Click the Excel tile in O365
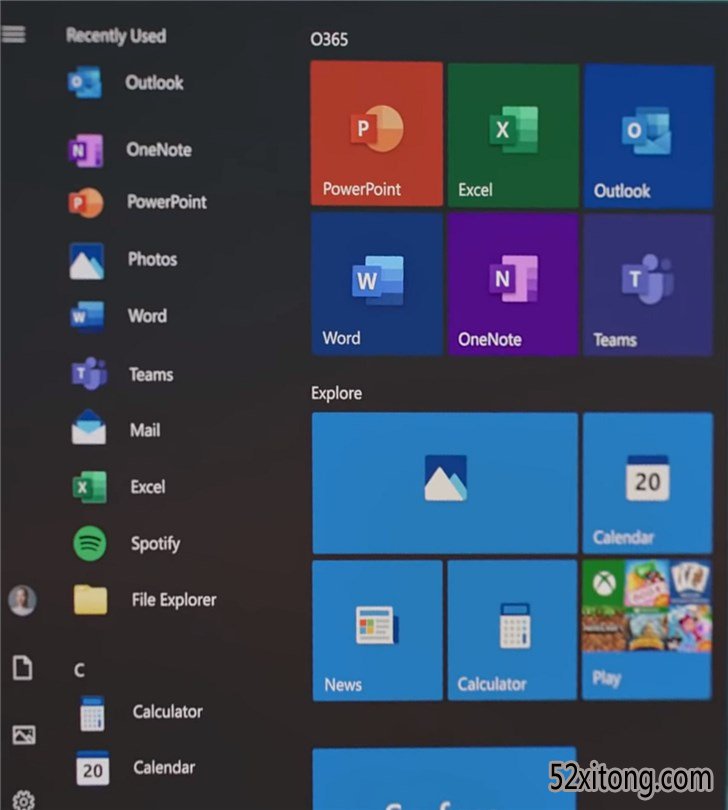Viewport: 728px width, 810px height. (x=513, y=135)
